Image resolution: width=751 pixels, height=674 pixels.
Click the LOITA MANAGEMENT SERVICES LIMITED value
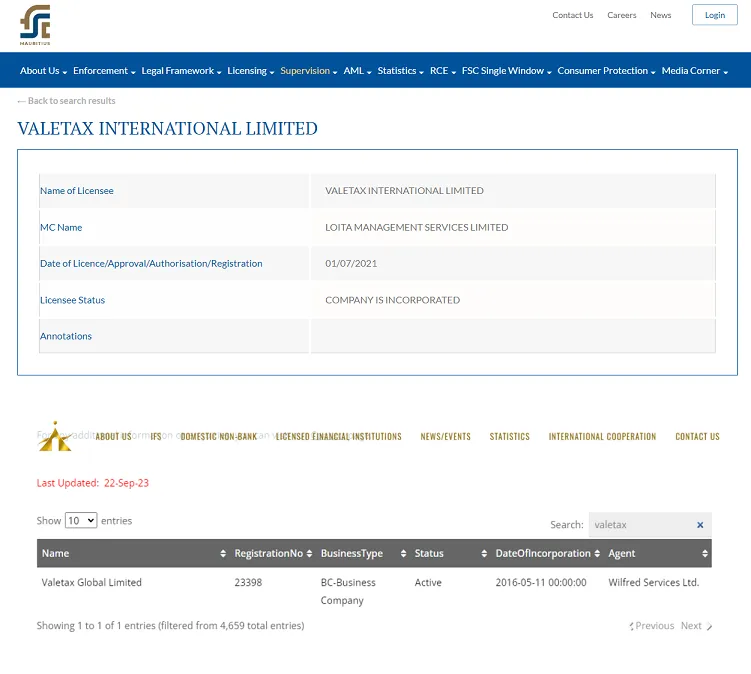417,228
